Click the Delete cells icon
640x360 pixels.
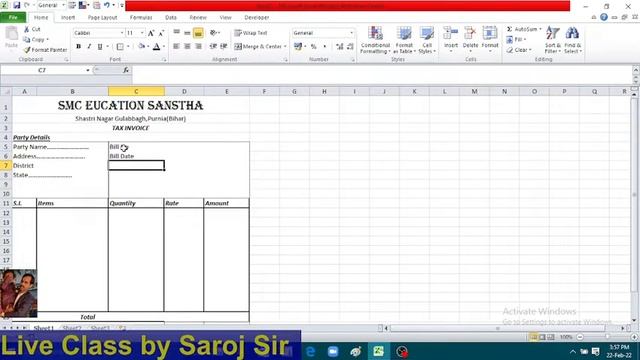[470, 33]
